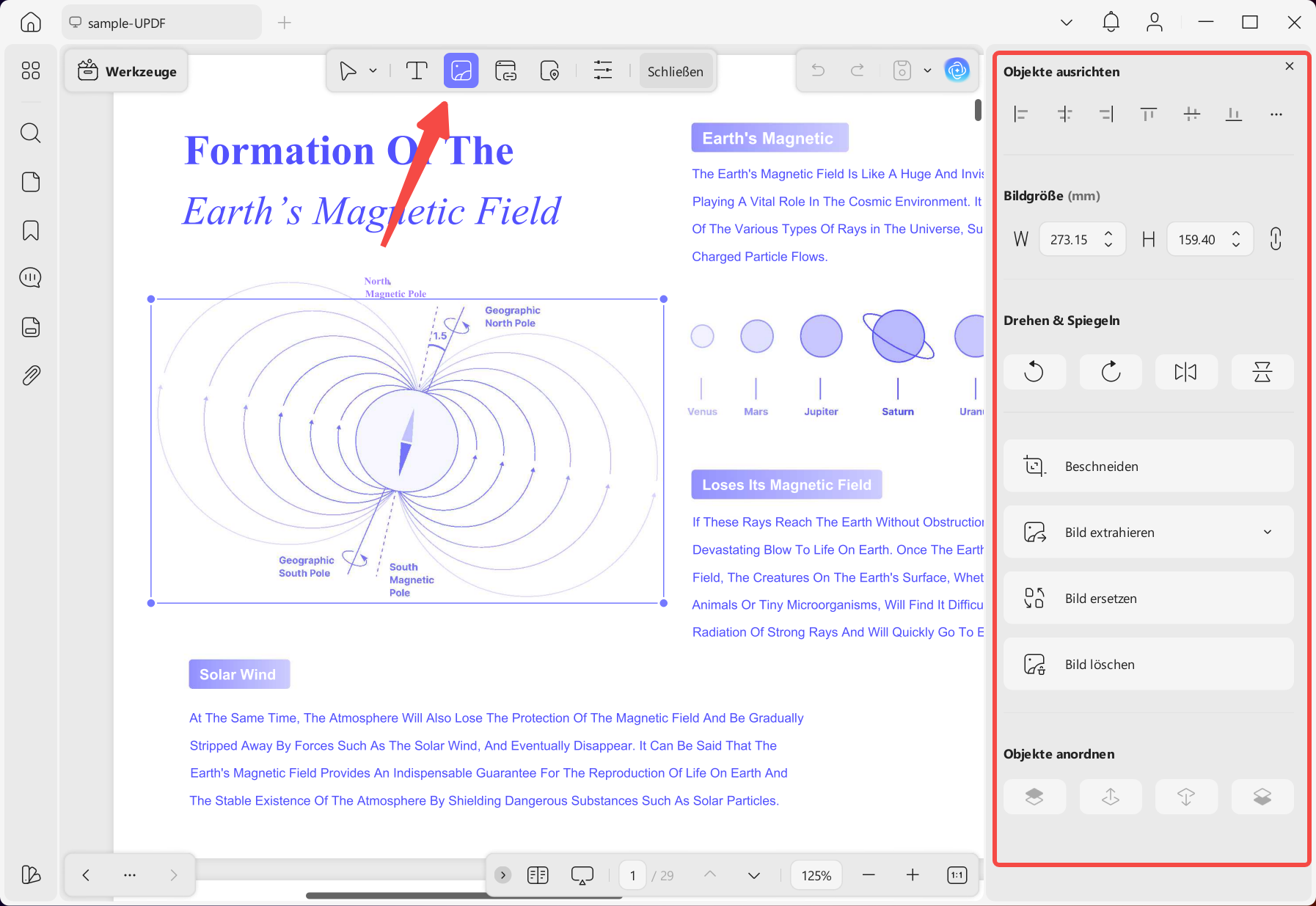Toggle the two-page reading view
Image resolution: width=1316 pixels, height=906 pixels.
[x=538, y=875]
